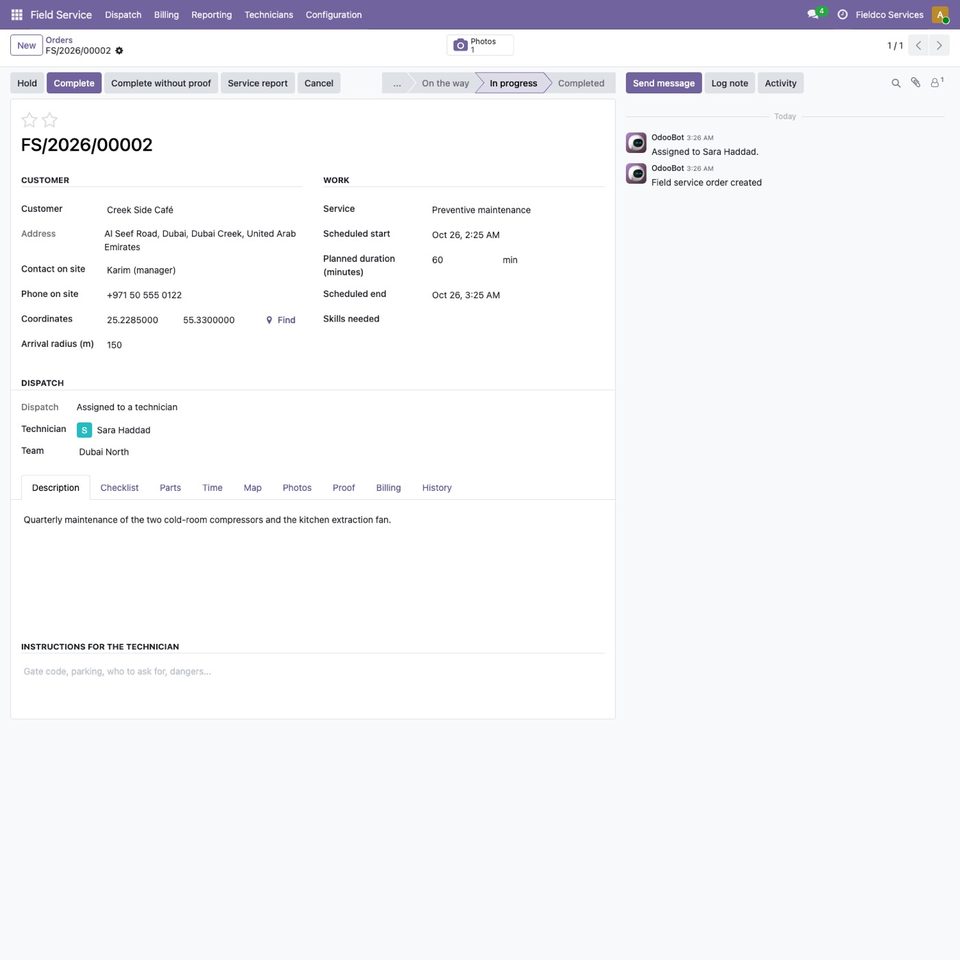Image resolution: width=960 pixels, height=960 pixels.
Task: Open the Reporting menu
Action: tap(212, 15)
